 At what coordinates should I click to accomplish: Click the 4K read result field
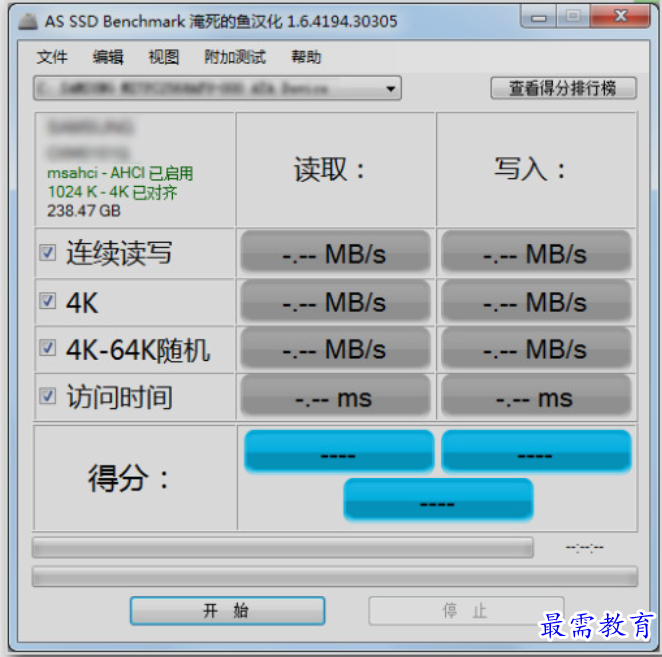tap(335, 301)
